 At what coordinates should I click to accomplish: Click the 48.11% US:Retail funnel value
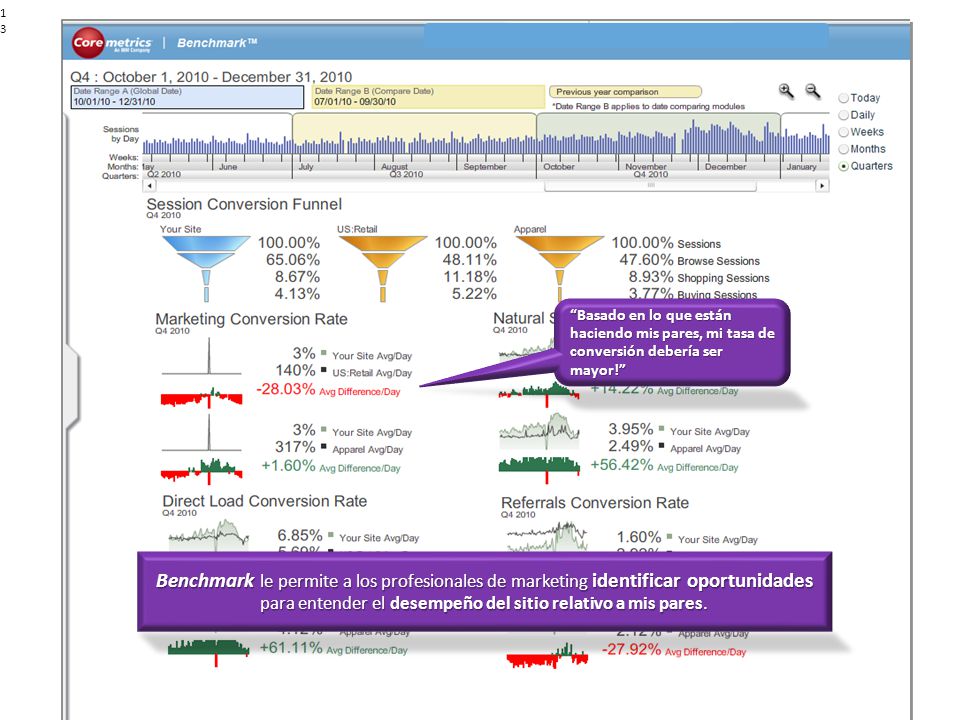(470, 260)
